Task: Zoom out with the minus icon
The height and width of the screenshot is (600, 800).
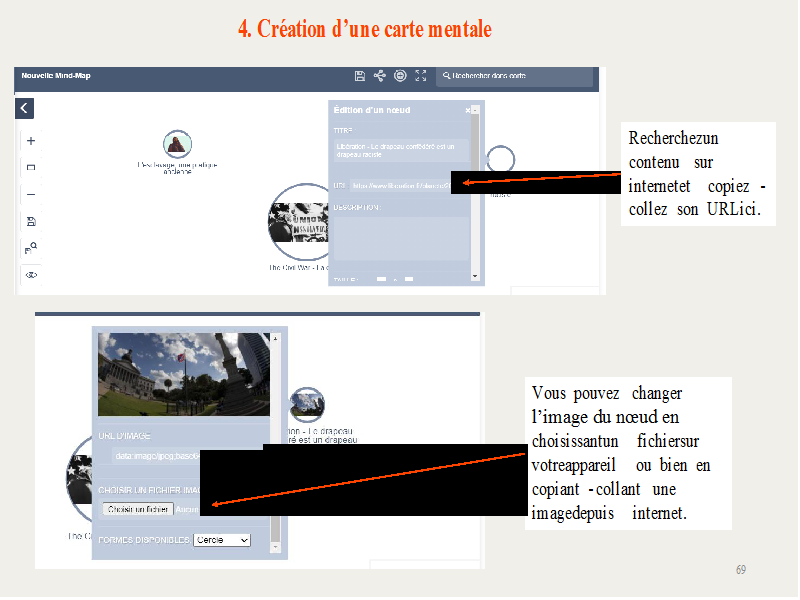Action: [x=31, y=195]
